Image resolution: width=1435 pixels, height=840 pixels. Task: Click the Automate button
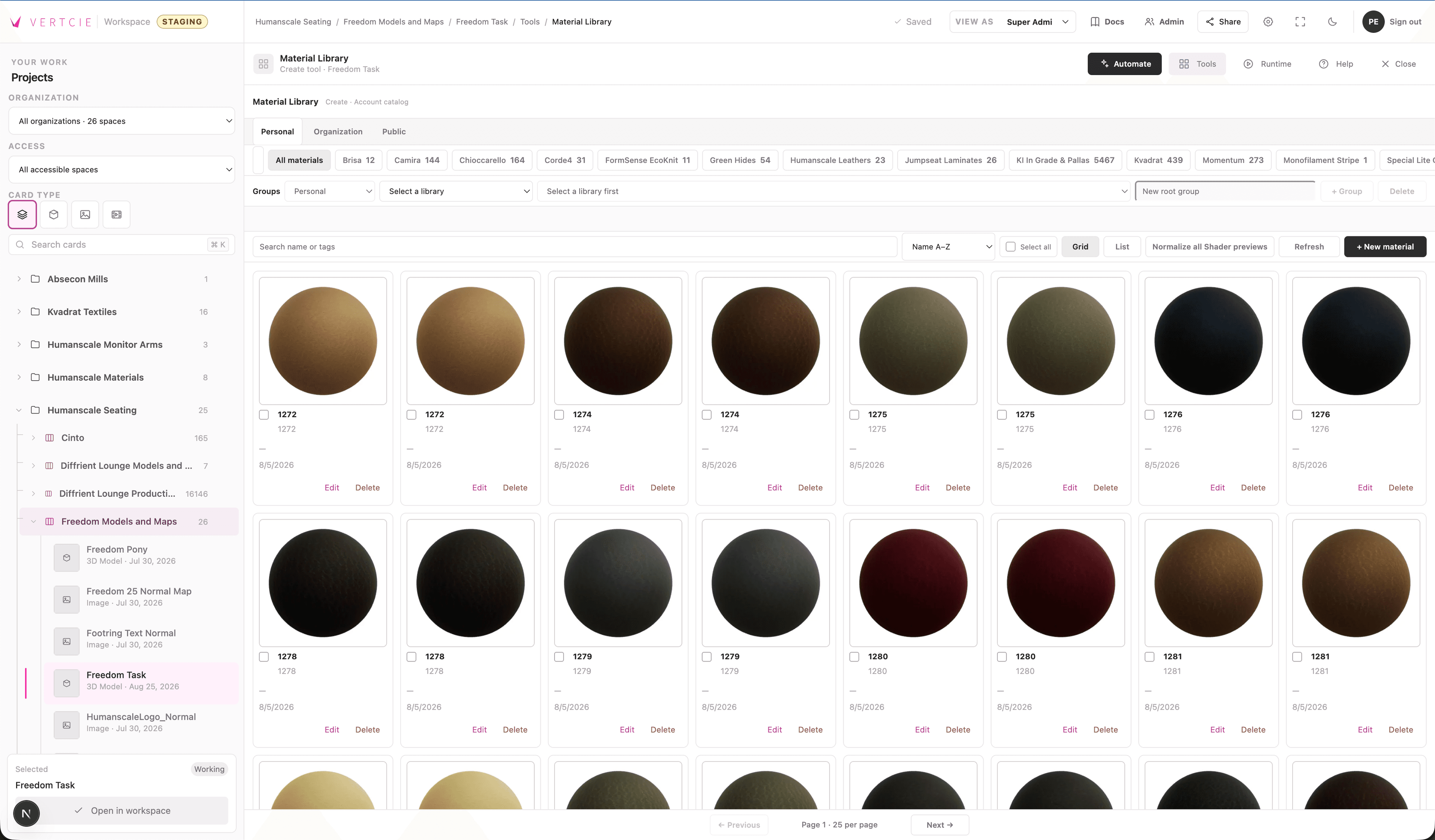[1125, 64]
